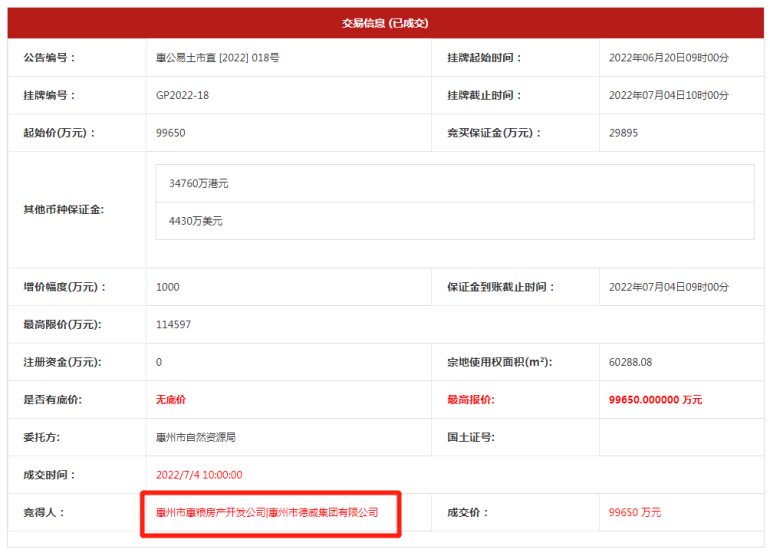The width and height of the screenshot is (770, 556).
Task: Select the bid 99650.000000 万元
Action: click(656, 400)
